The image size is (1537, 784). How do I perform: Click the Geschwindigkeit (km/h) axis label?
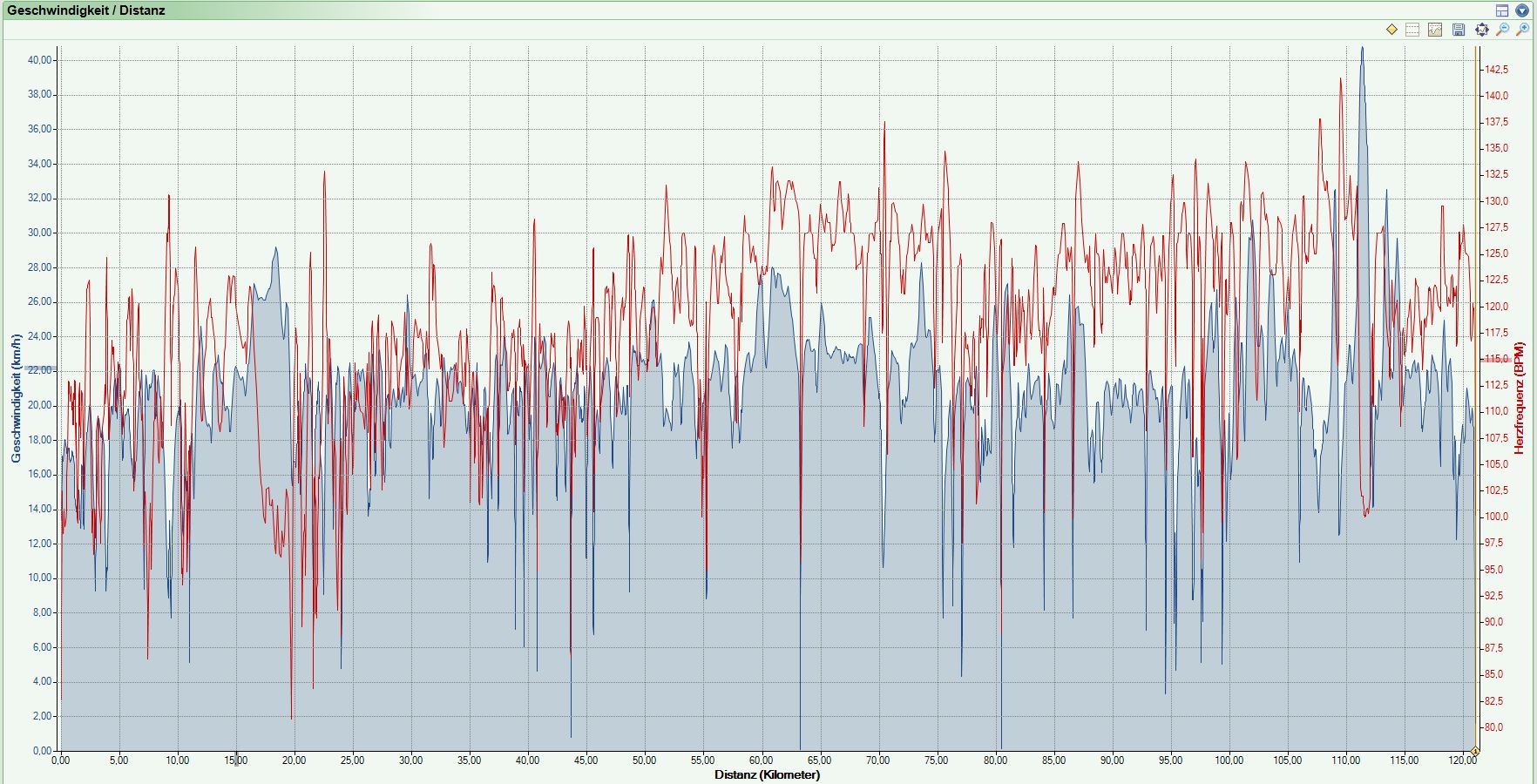(17, 398)
